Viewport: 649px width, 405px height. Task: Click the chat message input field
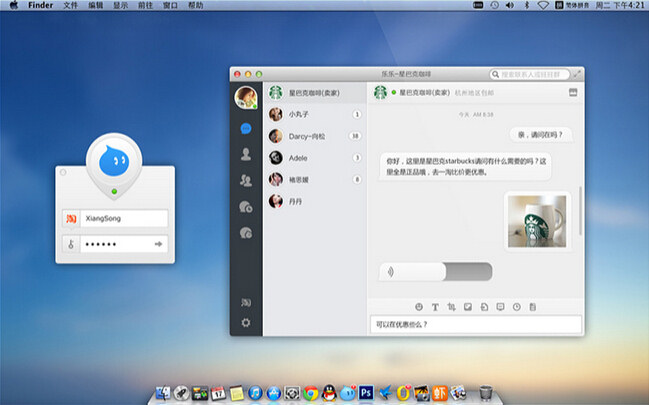coord(476,324)
